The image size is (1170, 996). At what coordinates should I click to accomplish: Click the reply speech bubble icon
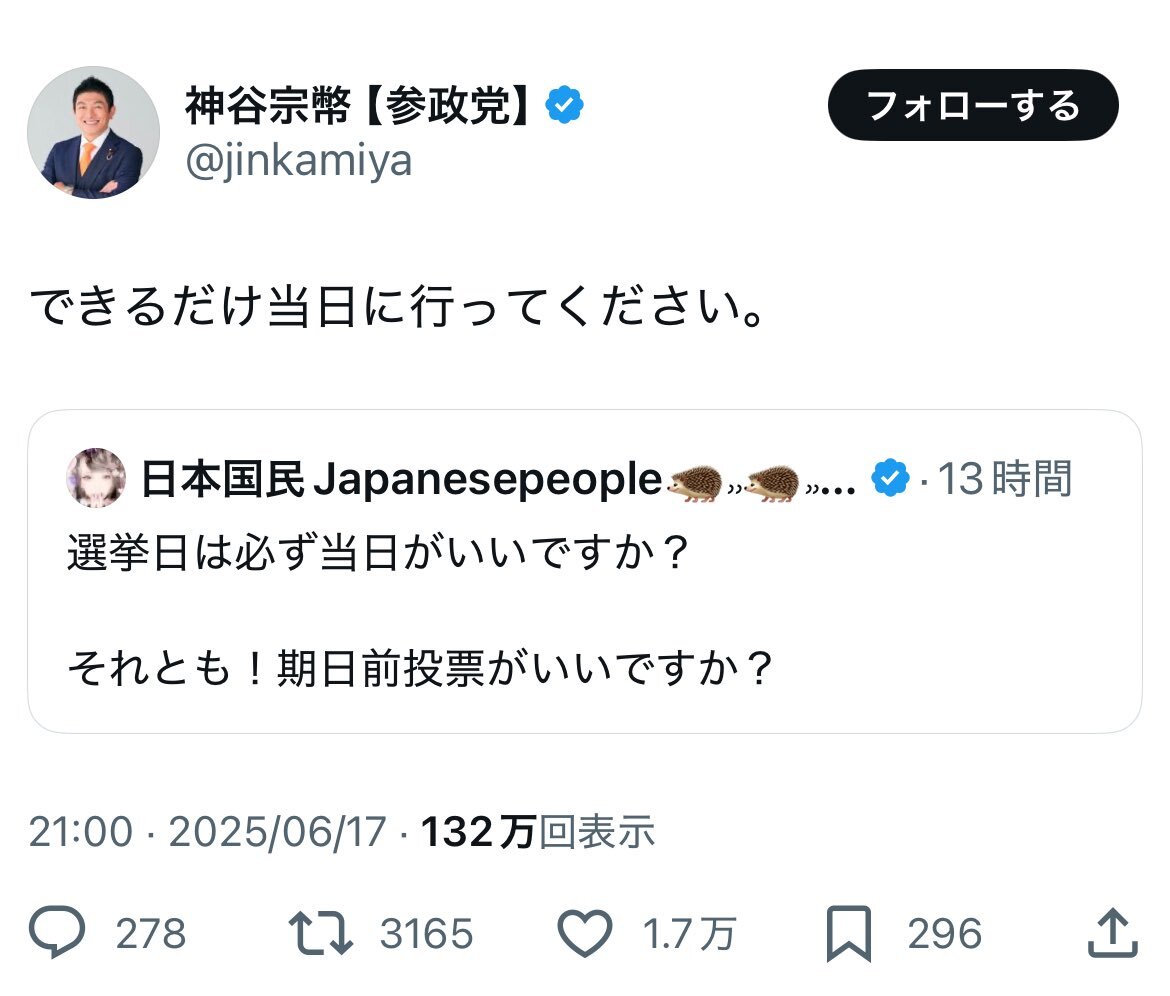click(57, 932)
